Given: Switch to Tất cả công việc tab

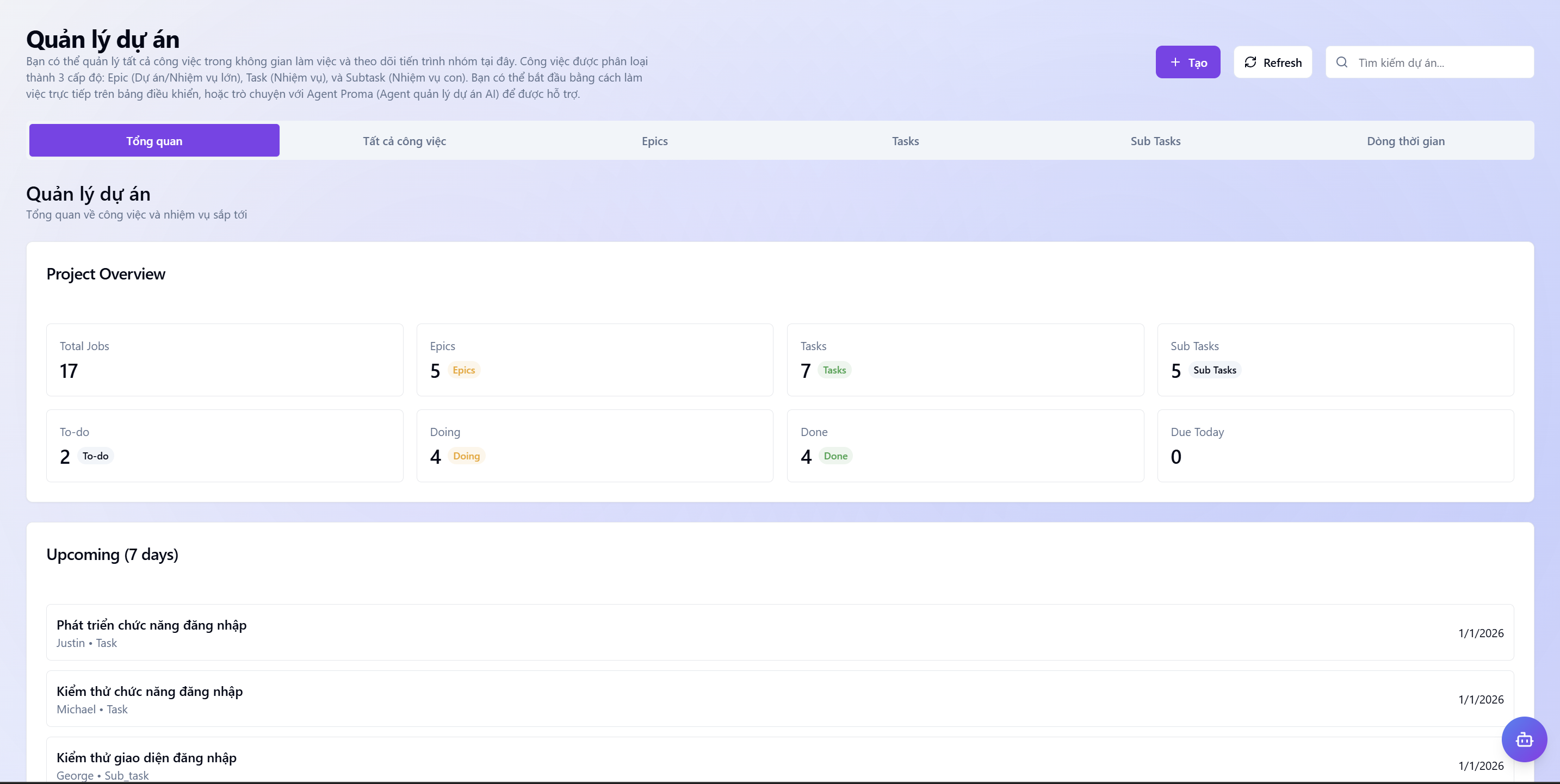Looking at the screenshot, I should (404, 140).
